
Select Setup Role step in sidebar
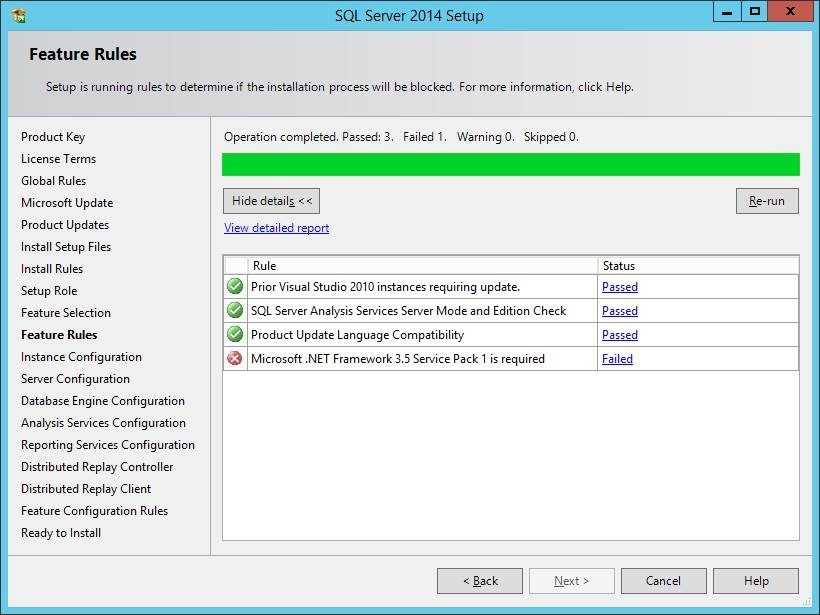[49, 291]
